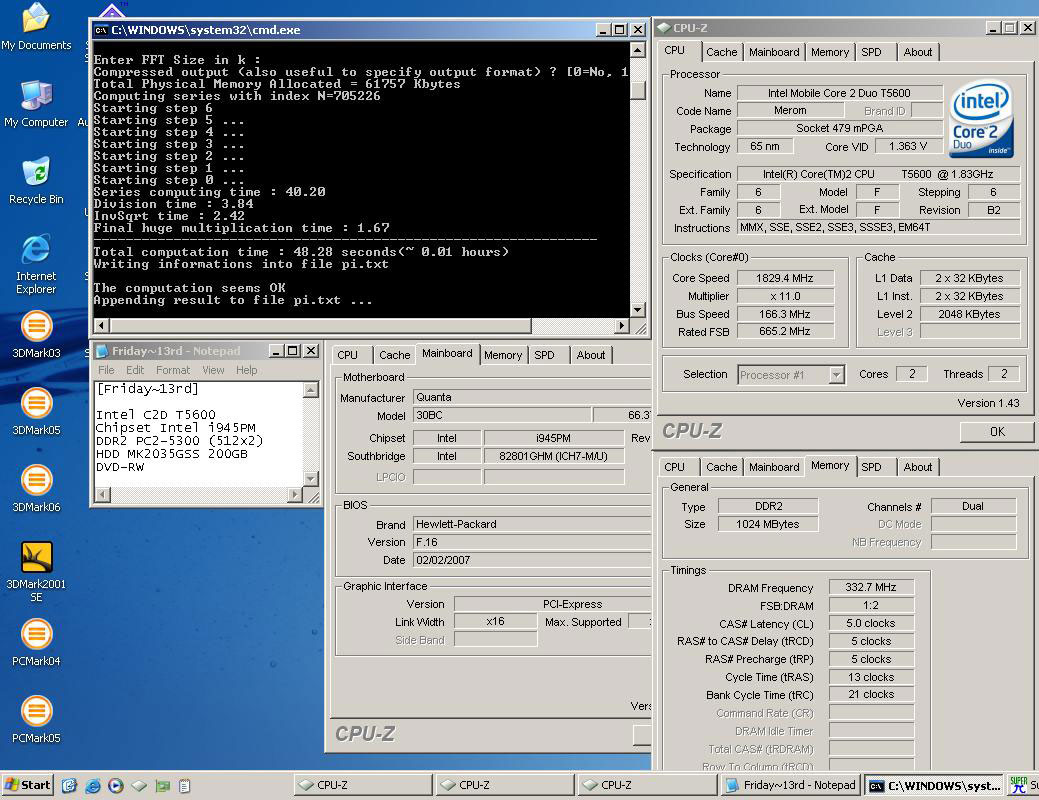Launch the PCMark05 desktop shortcut

pos(36,718)
